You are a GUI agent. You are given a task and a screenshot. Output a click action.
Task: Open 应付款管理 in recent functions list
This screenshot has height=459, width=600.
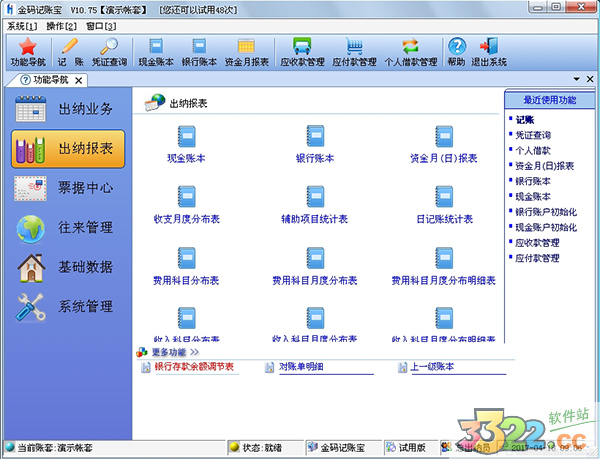(537, 258)
